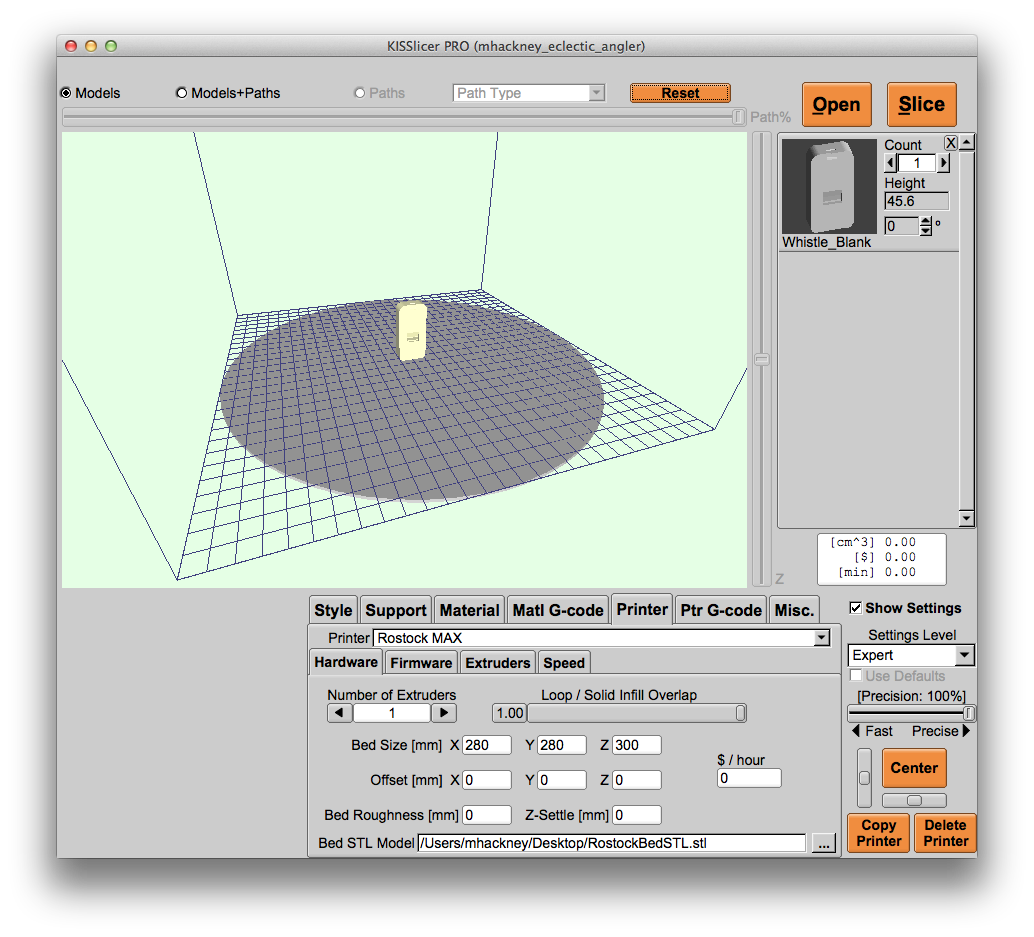This screenshot has height=937, width=1034.
Task: Click the browse button for Bed STL Model
Action: (823, 844)
